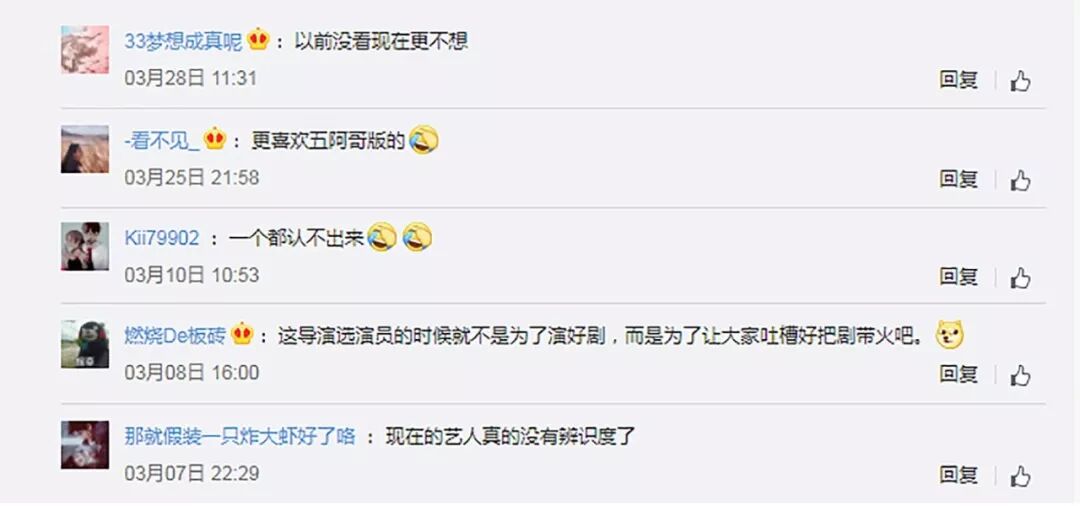Like the comment by 那就假装一只炸大虾好了咯

point(1020,475)
